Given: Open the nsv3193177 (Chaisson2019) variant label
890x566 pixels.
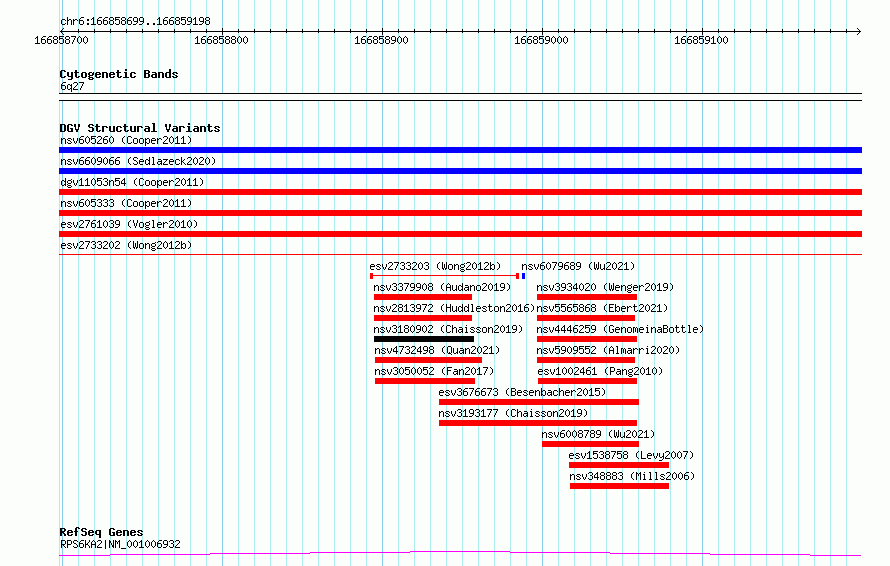Looking at the screenshot, I should [x=513, y=413].
